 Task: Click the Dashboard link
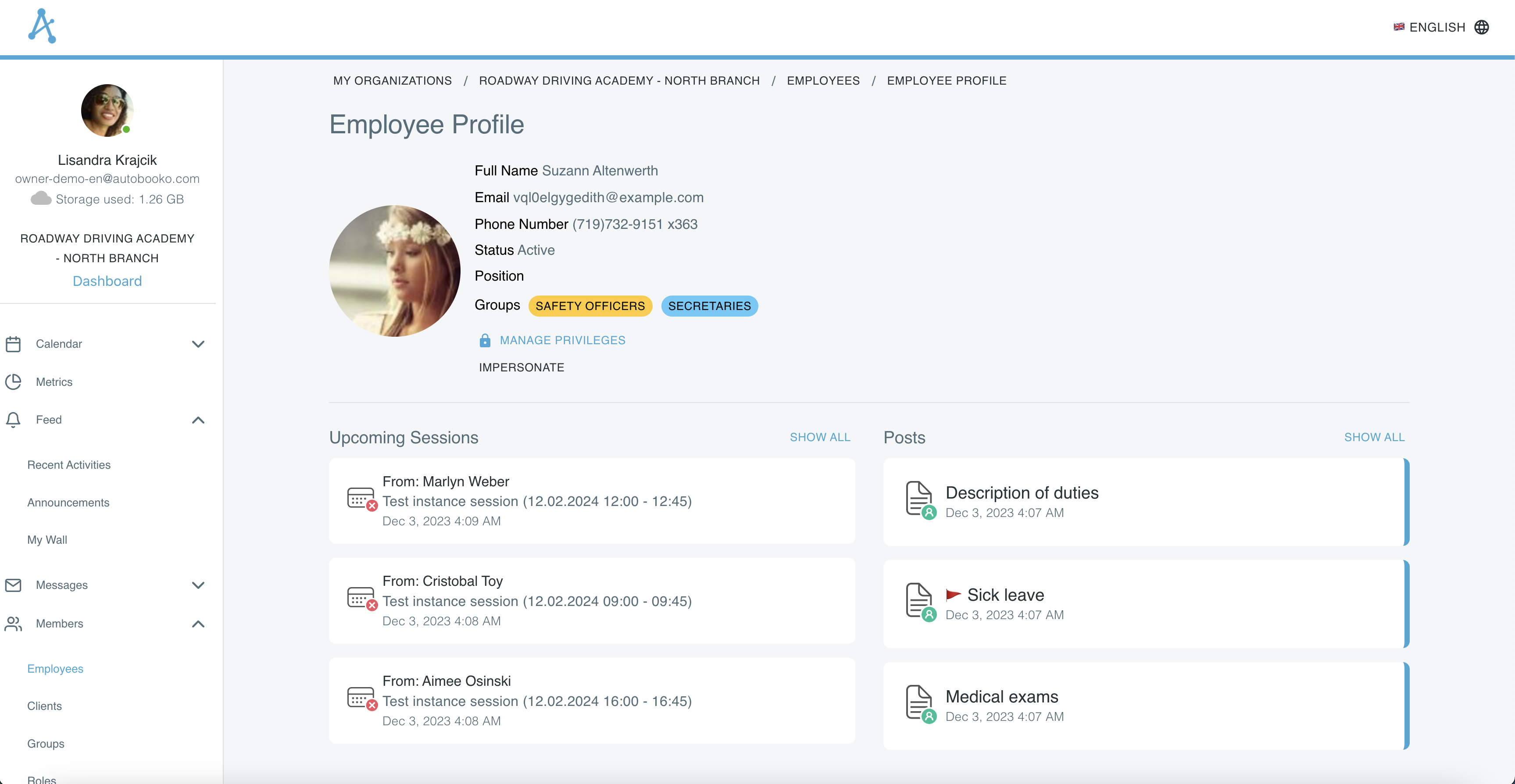click(107, 281)
